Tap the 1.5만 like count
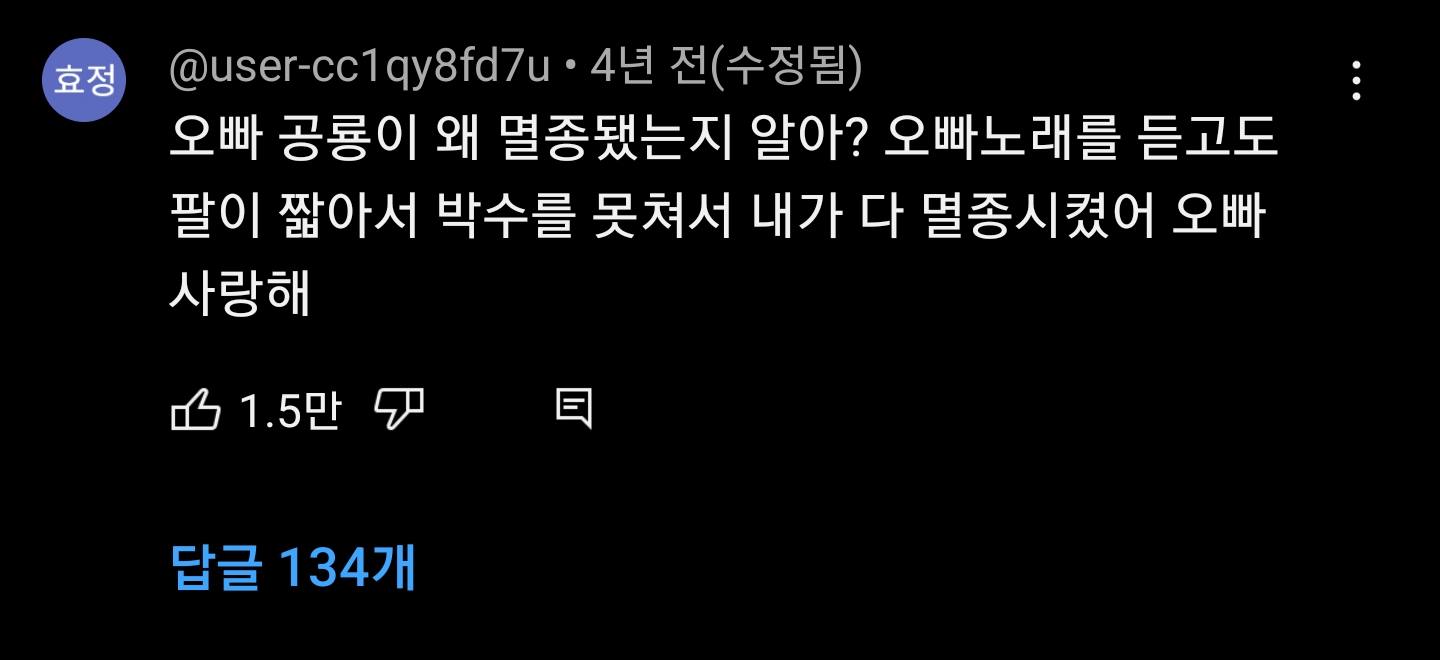1440x660 pixels. [290, 411]
